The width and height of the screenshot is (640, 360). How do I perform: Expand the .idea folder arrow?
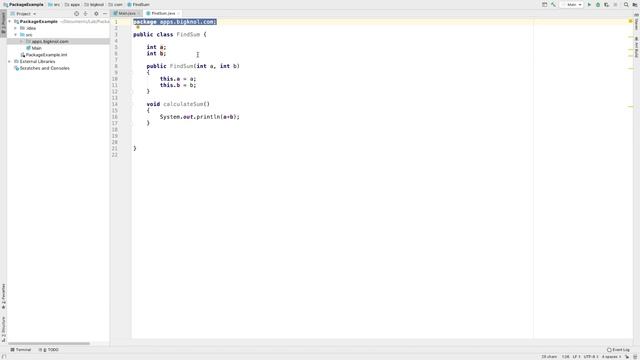(16, 28)
